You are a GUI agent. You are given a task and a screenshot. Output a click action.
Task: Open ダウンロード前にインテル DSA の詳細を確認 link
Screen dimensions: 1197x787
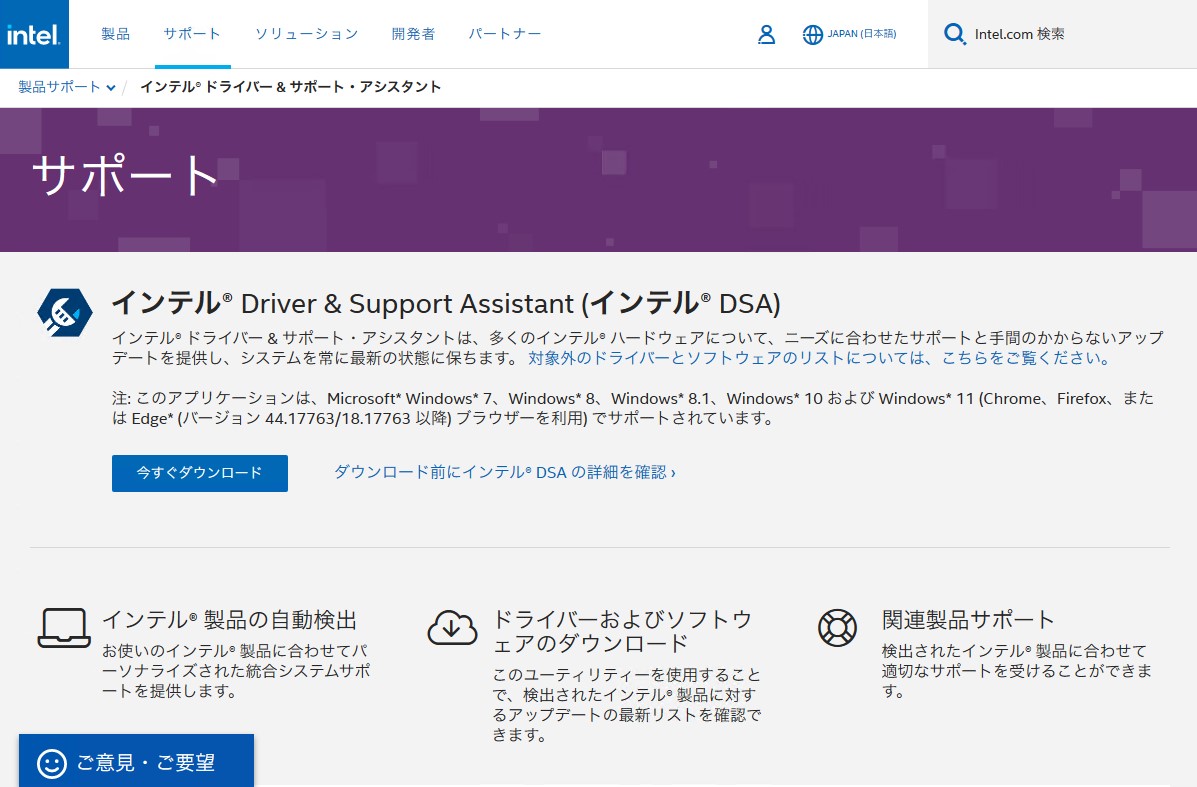[505, 473]
